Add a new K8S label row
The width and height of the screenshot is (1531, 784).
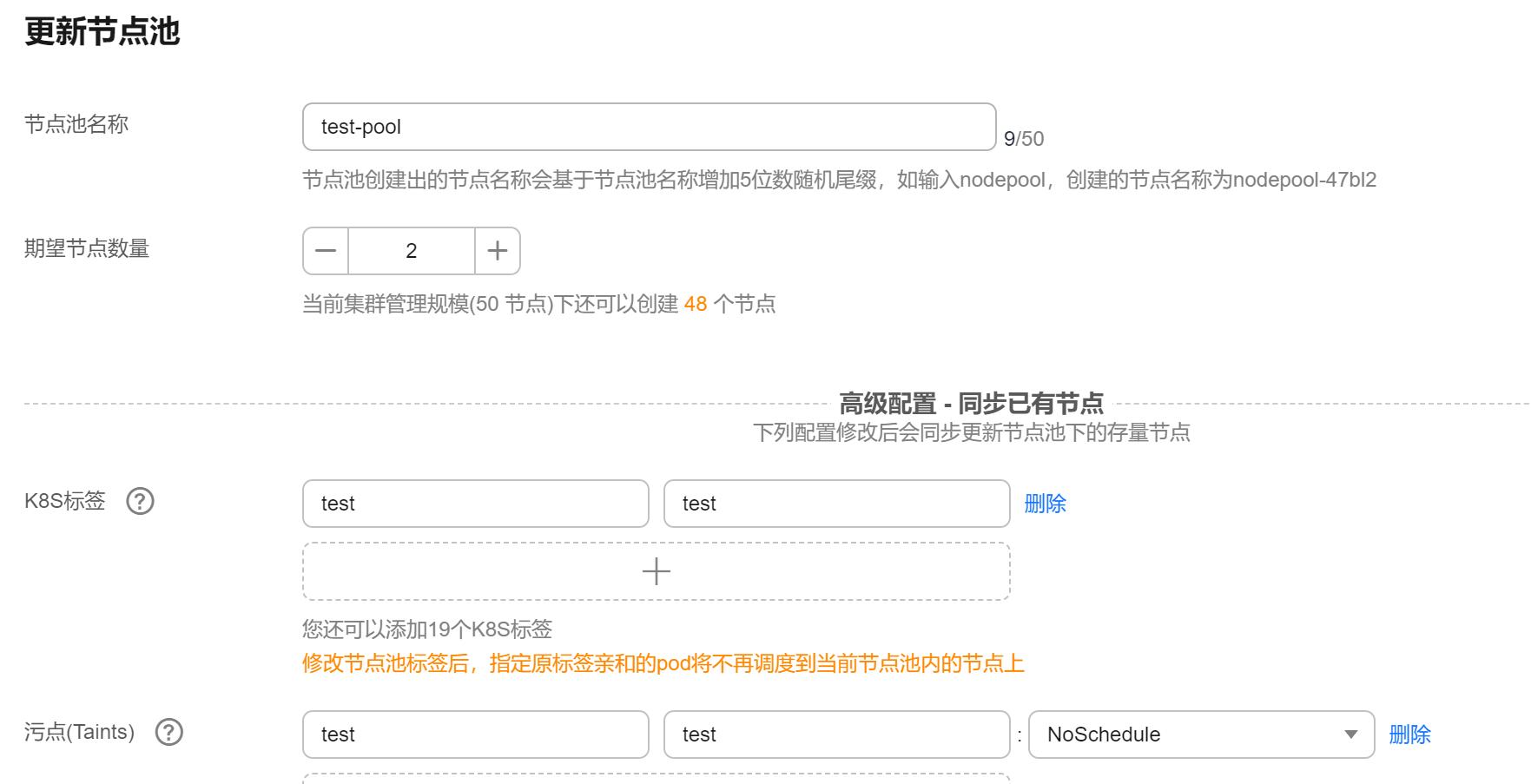(x=656, y=571)
